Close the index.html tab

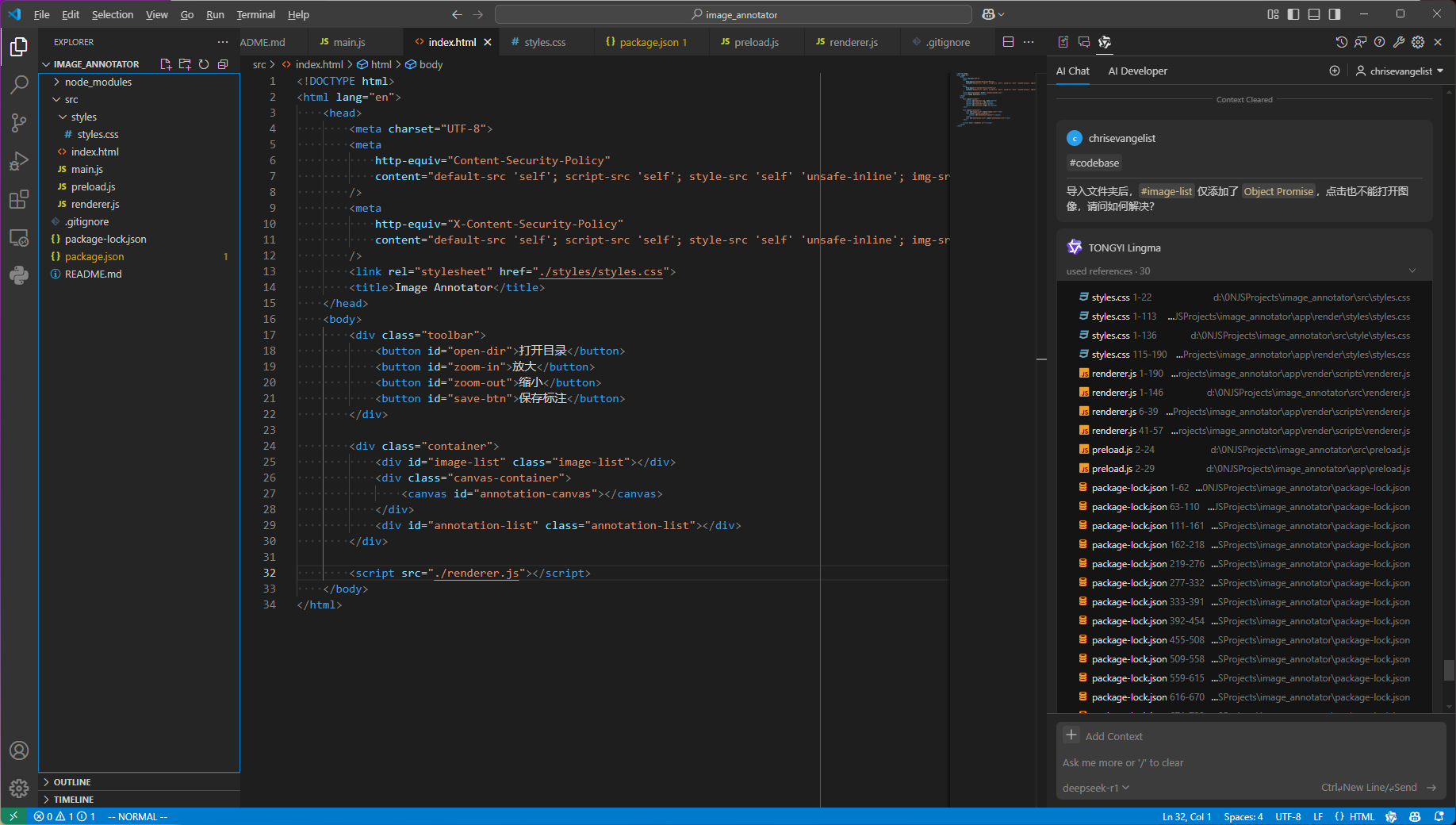488,42
